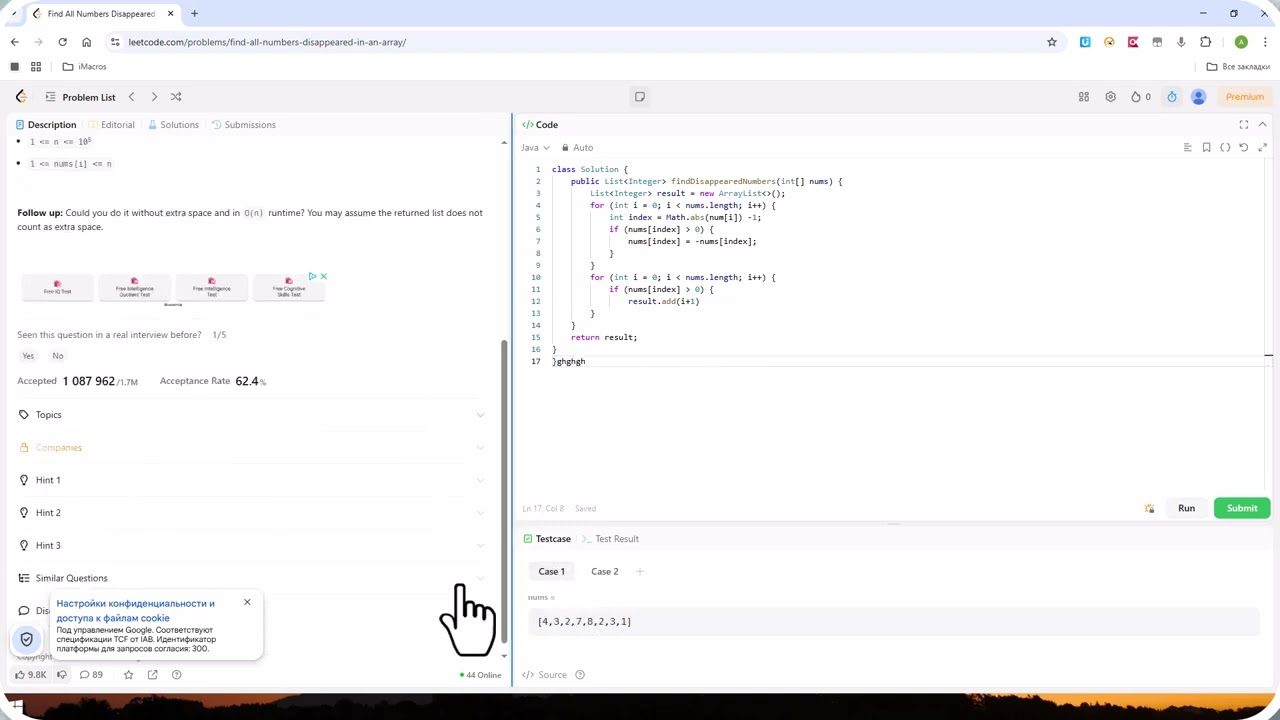1280x720 pixels.
Task: Expand editor with diagonal arrows icon
Action: click(1262, 147)
